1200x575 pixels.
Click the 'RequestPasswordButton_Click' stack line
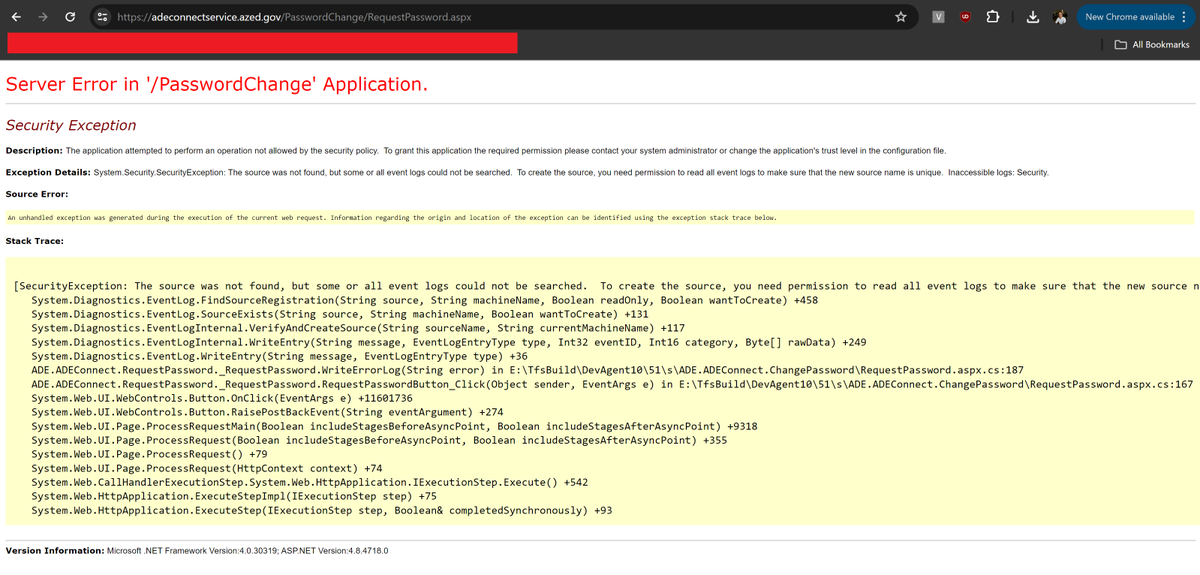(612, 384)
